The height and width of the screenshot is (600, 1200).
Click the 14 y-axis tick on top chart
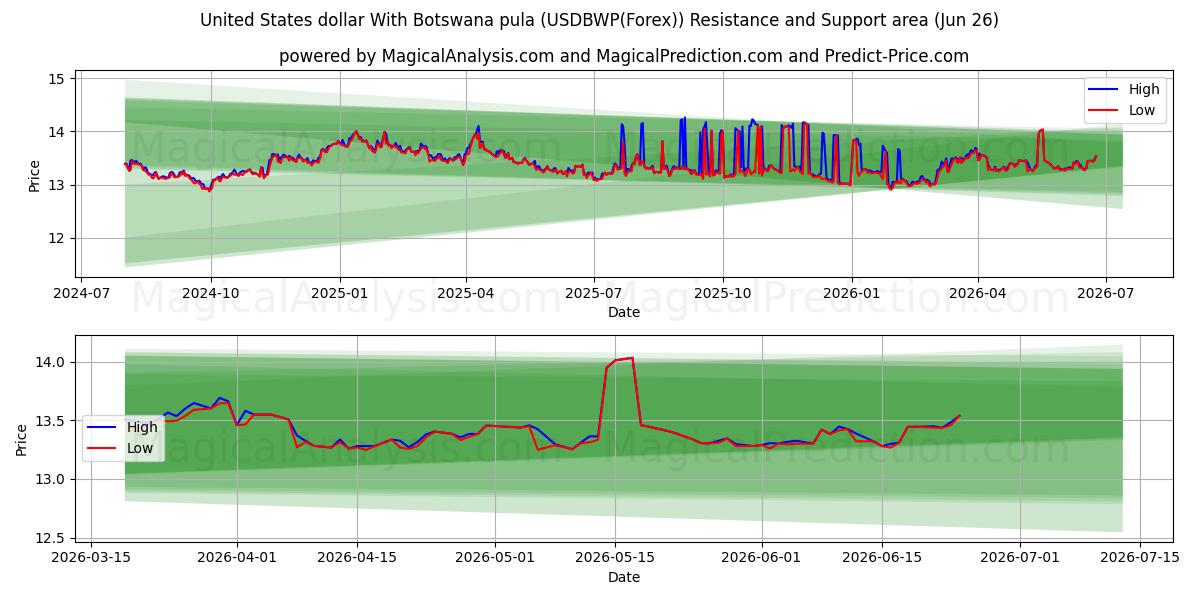tap(56, 131)
